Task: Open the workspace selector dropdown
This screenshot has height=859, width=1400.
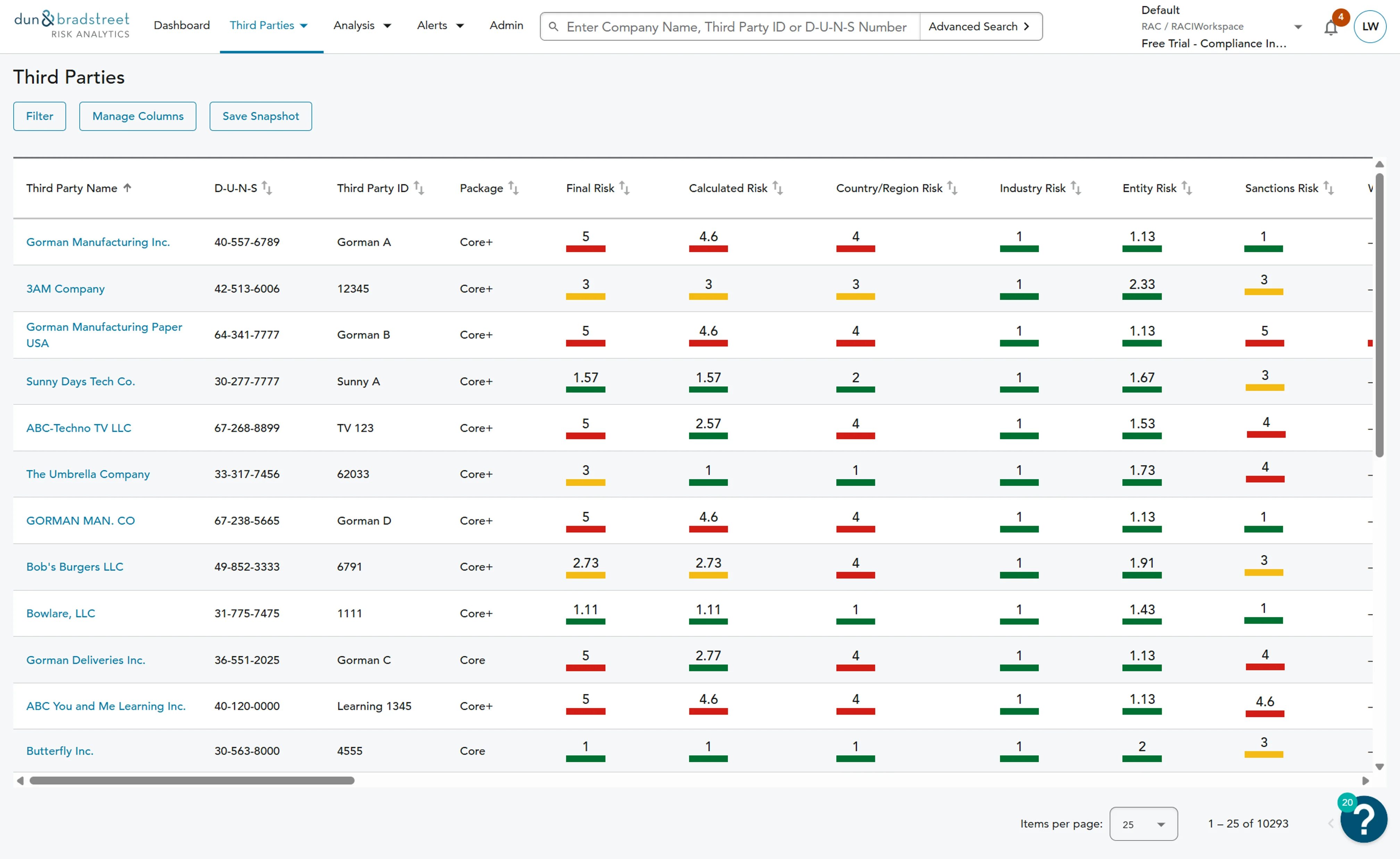Action: pos(1298,27)
